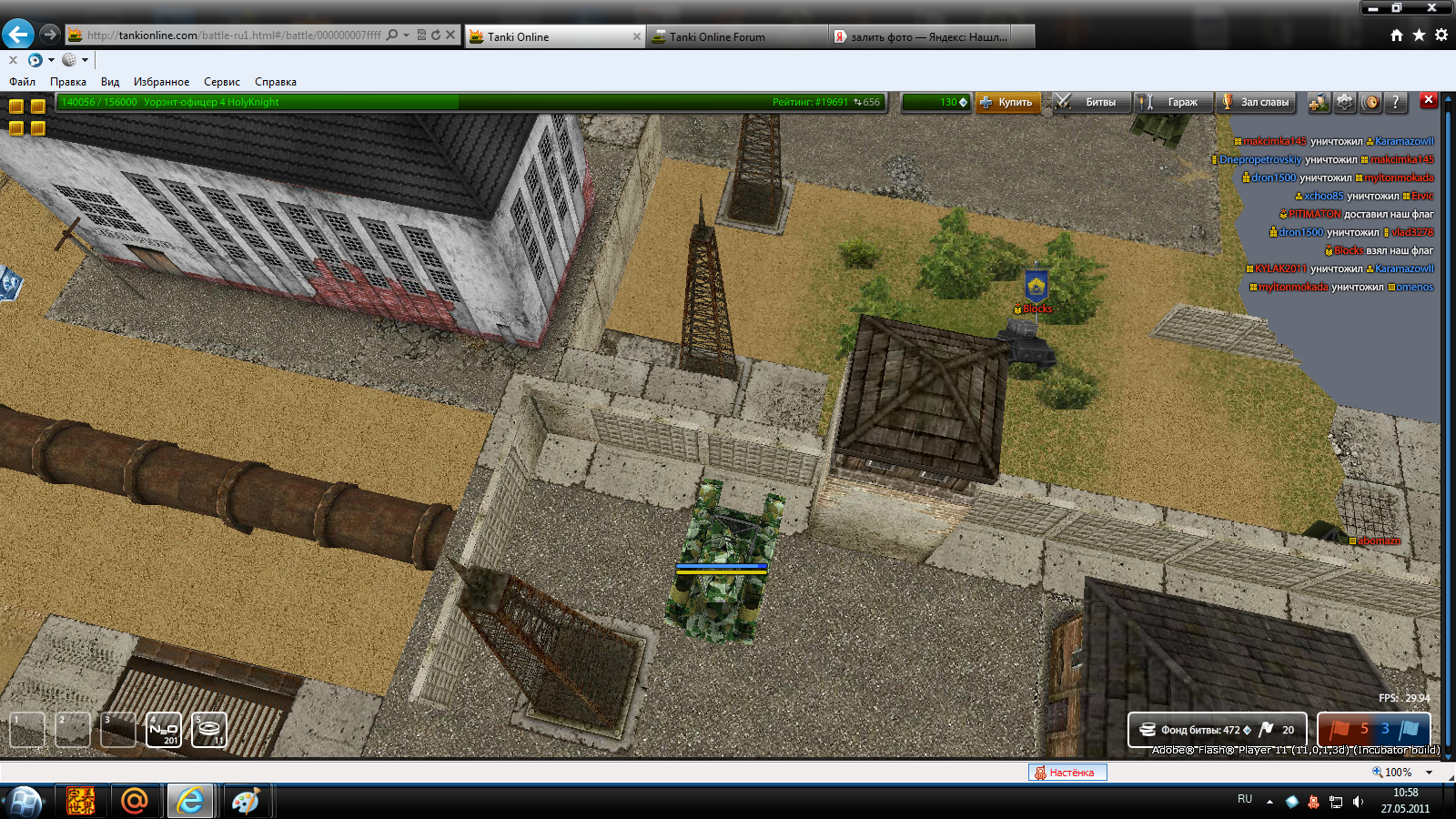The height and width of the screenshot is (819, 1456).
Task: Click the volume speaker tray icon
Action: click(x=1358, y=802)
